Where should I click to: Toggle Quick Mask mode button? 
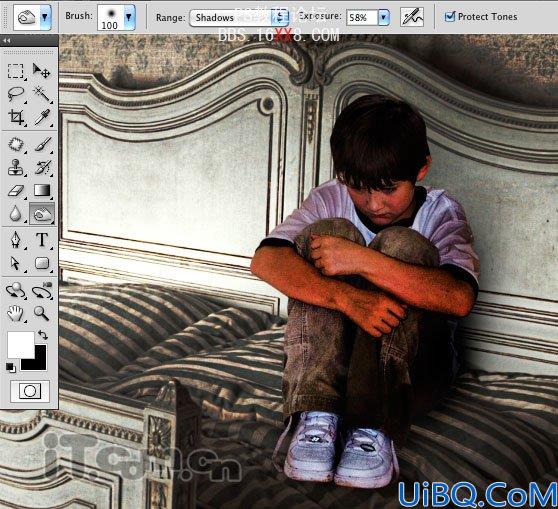30,391
